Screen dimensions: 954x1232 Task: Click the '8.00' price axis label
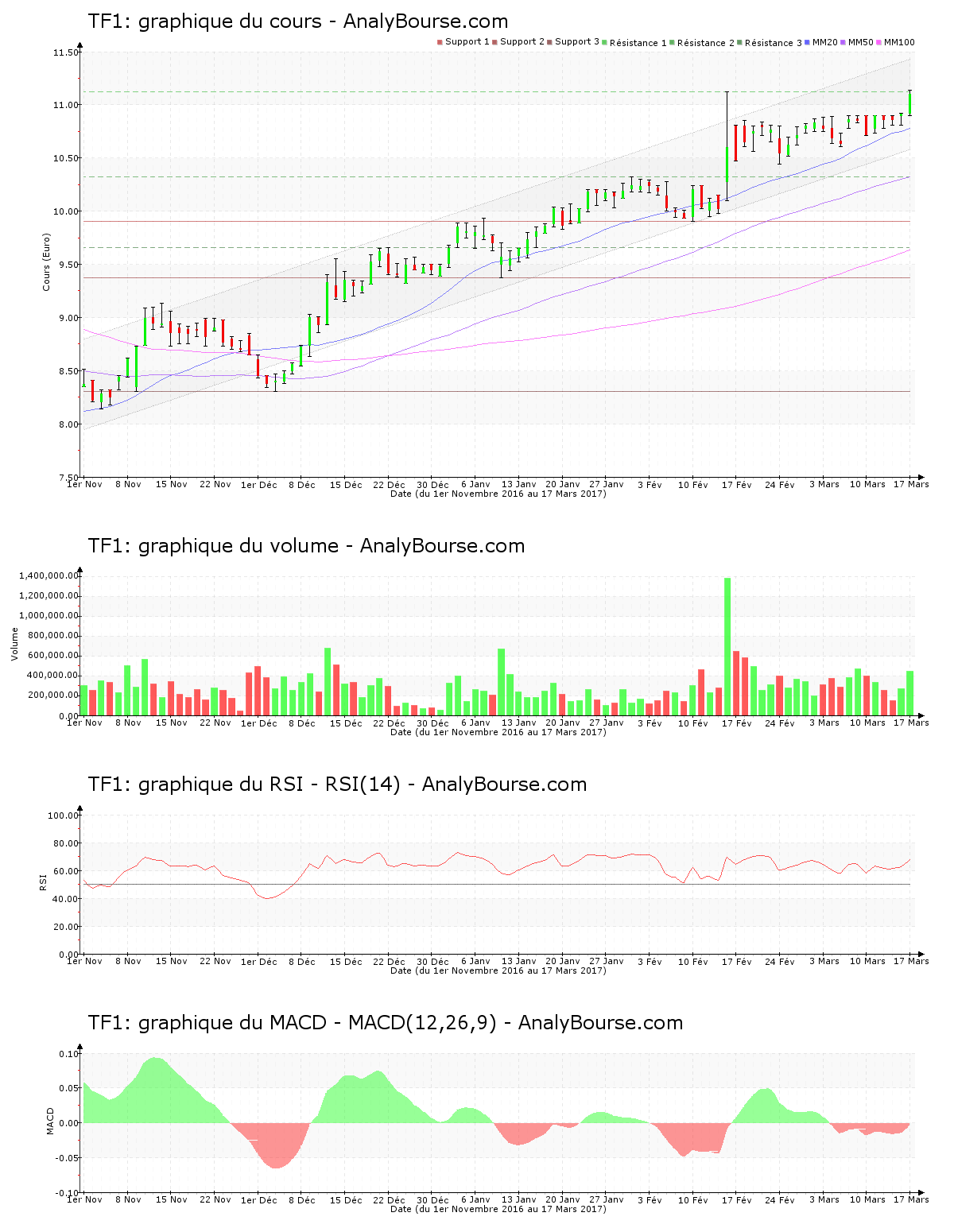click(68, 424)
